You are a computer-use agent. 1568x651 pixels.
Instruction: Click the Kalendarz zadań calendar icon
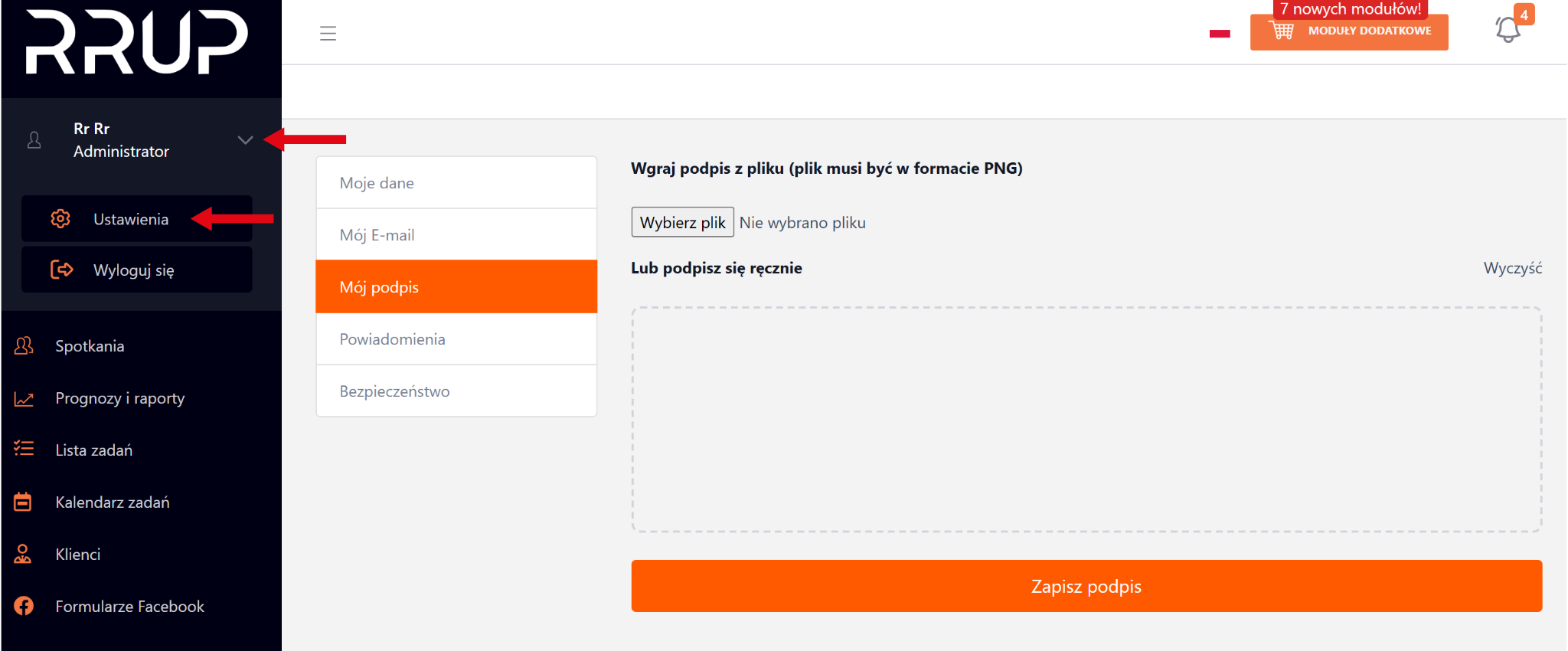[24, 502]
